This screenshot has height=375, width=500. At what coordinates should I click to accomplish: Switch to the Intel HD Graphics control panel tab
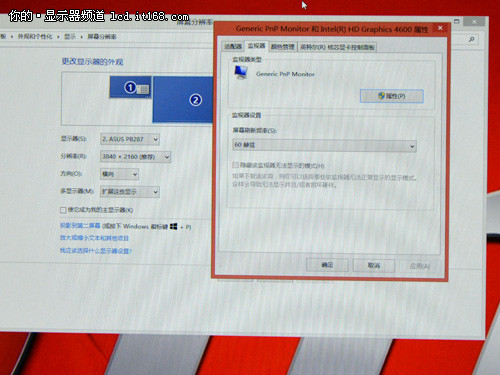point(337,47)
